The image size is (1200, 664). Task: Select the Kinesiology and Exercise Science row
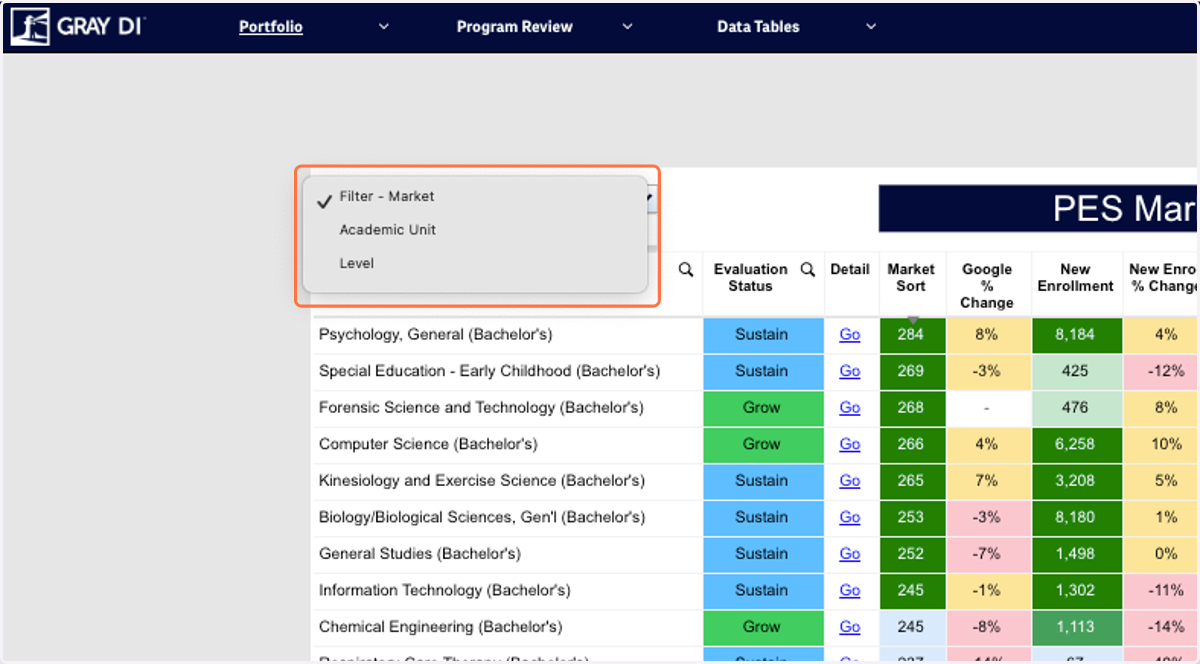click(x=482, y=481)
